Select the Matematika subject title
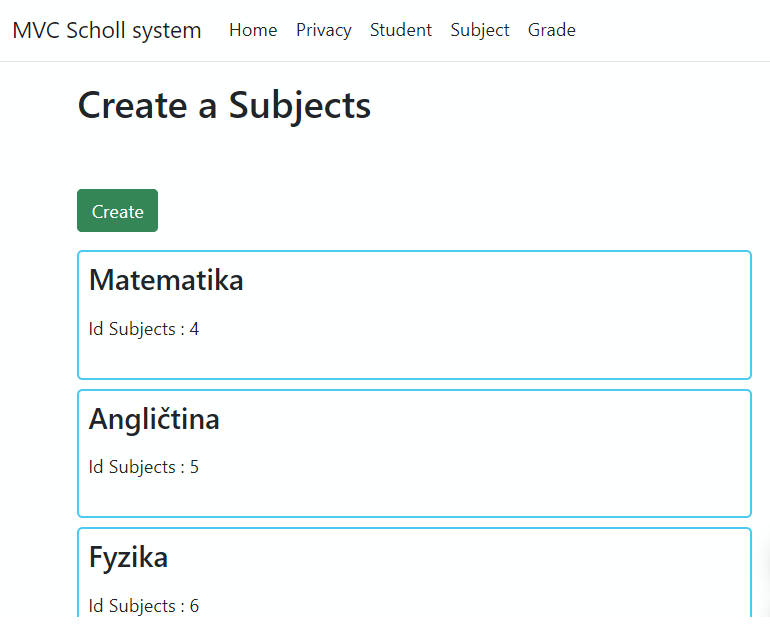This screenshot has width=770, height=627. 166,280
